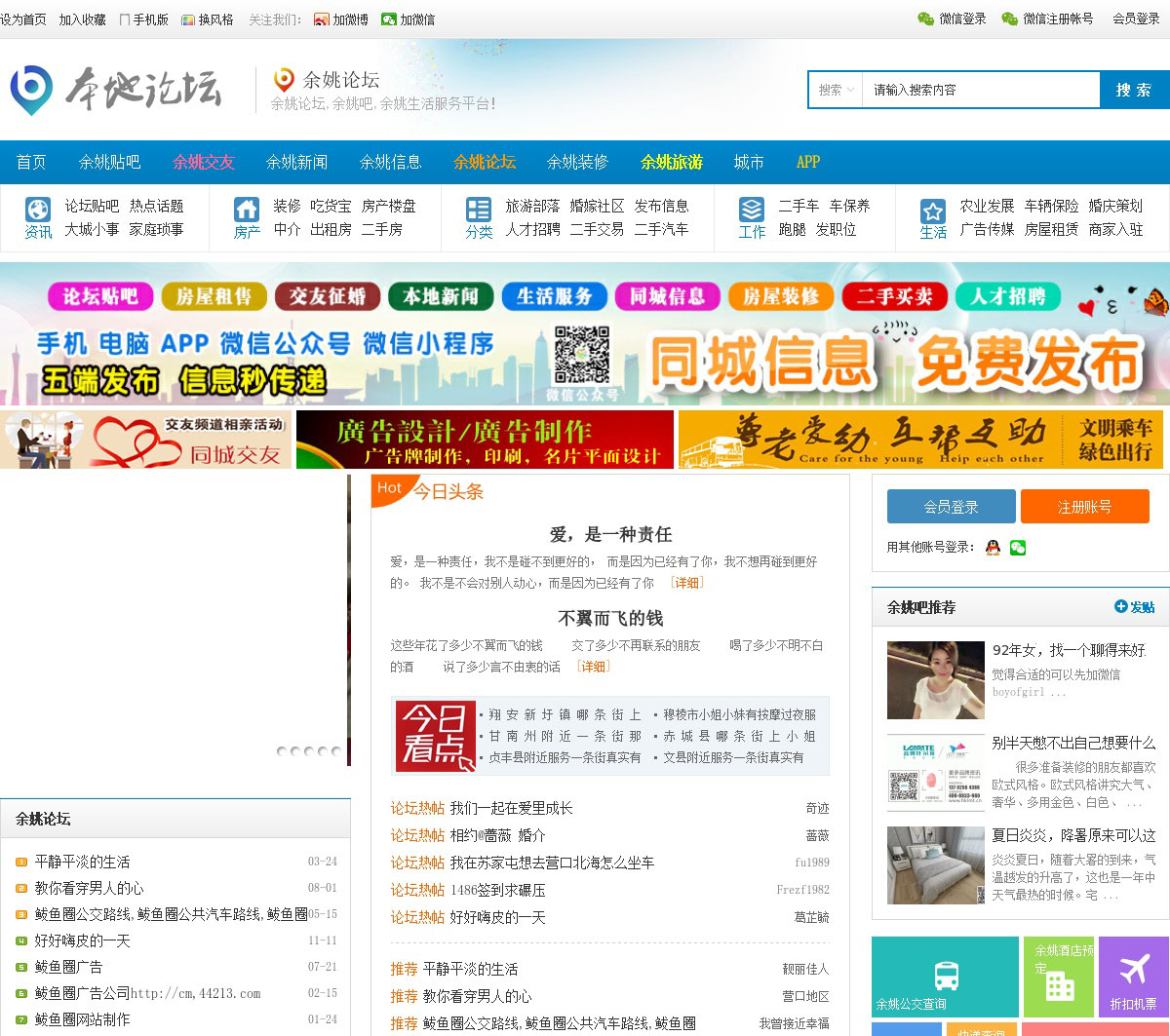1170x1036 pixels.
Task: Open the 生活 star icon
Action: coord(933,210)
